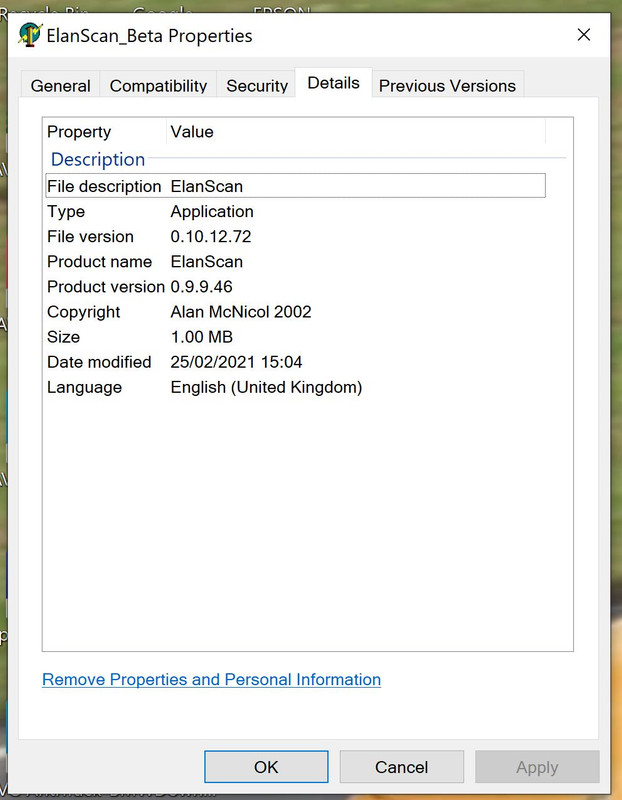The width and height of the screenshot is (622, 800).
Task: Click the ElanScan_Beta icon in title bar
Action: click(x=30, y=35)
